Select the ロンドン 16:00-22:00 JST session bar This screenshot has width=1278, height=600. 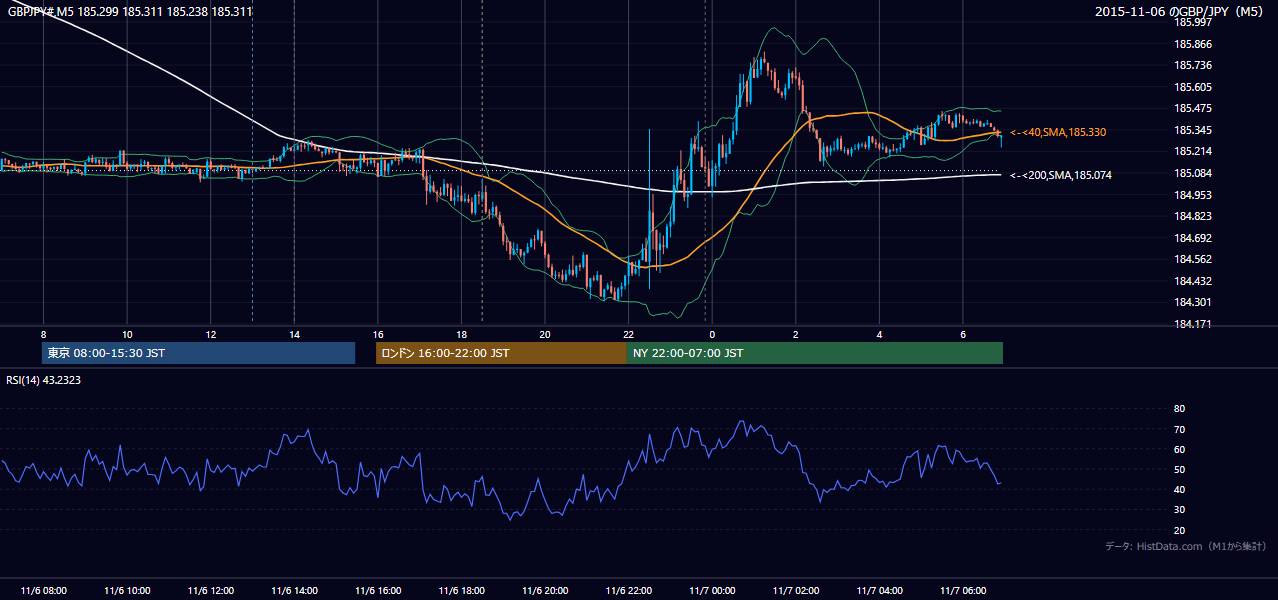tap(501, 353)
